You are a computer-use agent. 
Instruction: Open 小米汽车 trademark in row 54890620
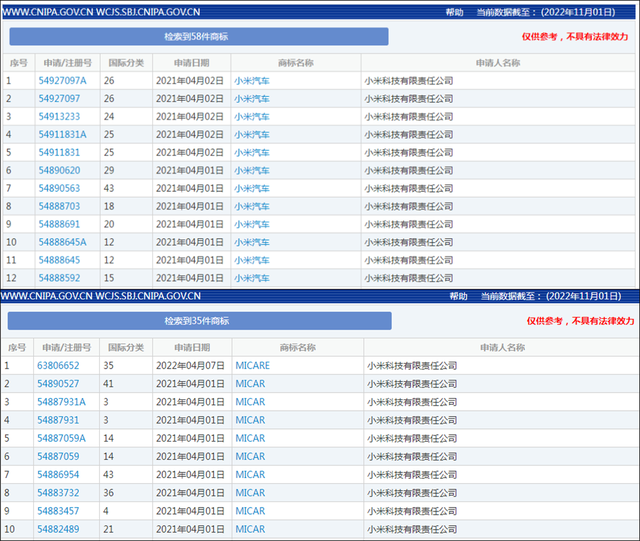pos(252,171)
